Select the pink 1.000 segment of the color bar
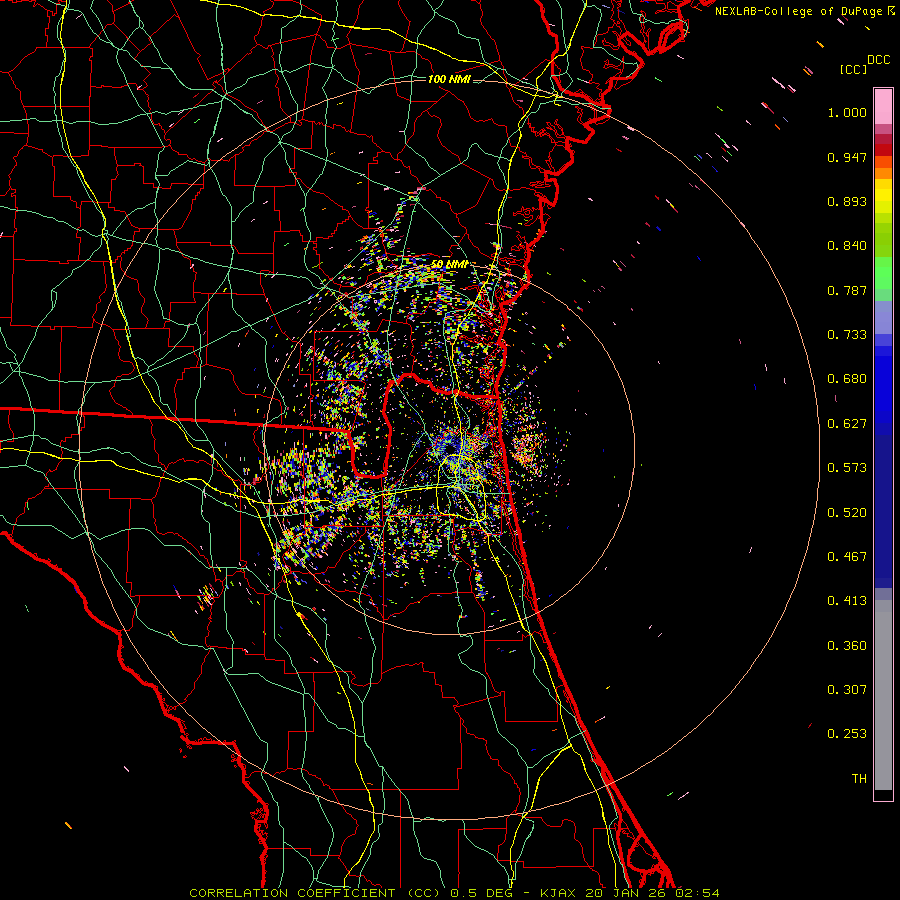Viewport: 900px width, 900px height. (883, 106)
